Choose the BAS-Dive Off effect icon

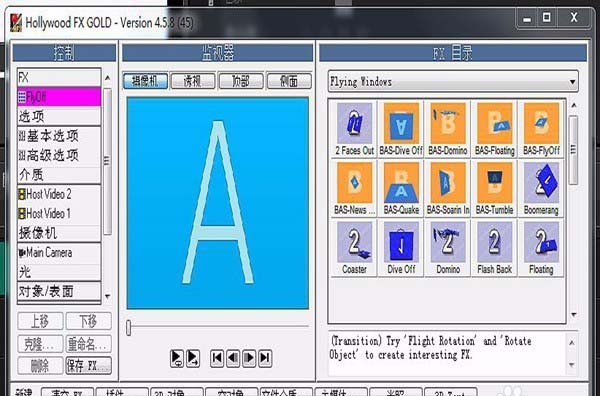point(401,129)
